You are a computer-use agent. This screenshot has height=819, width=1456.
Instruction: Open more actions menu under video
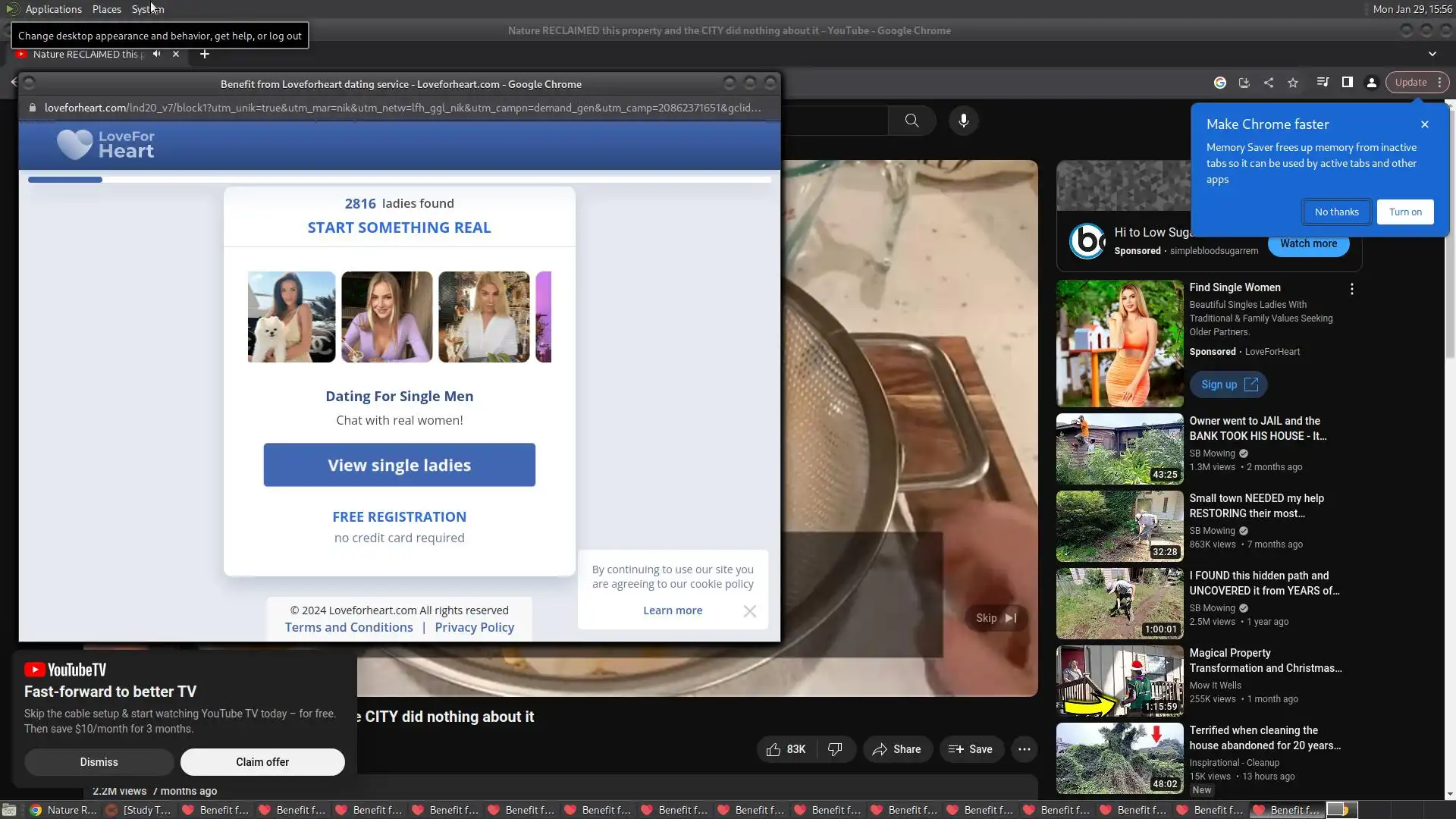[x=1025, y=749]
